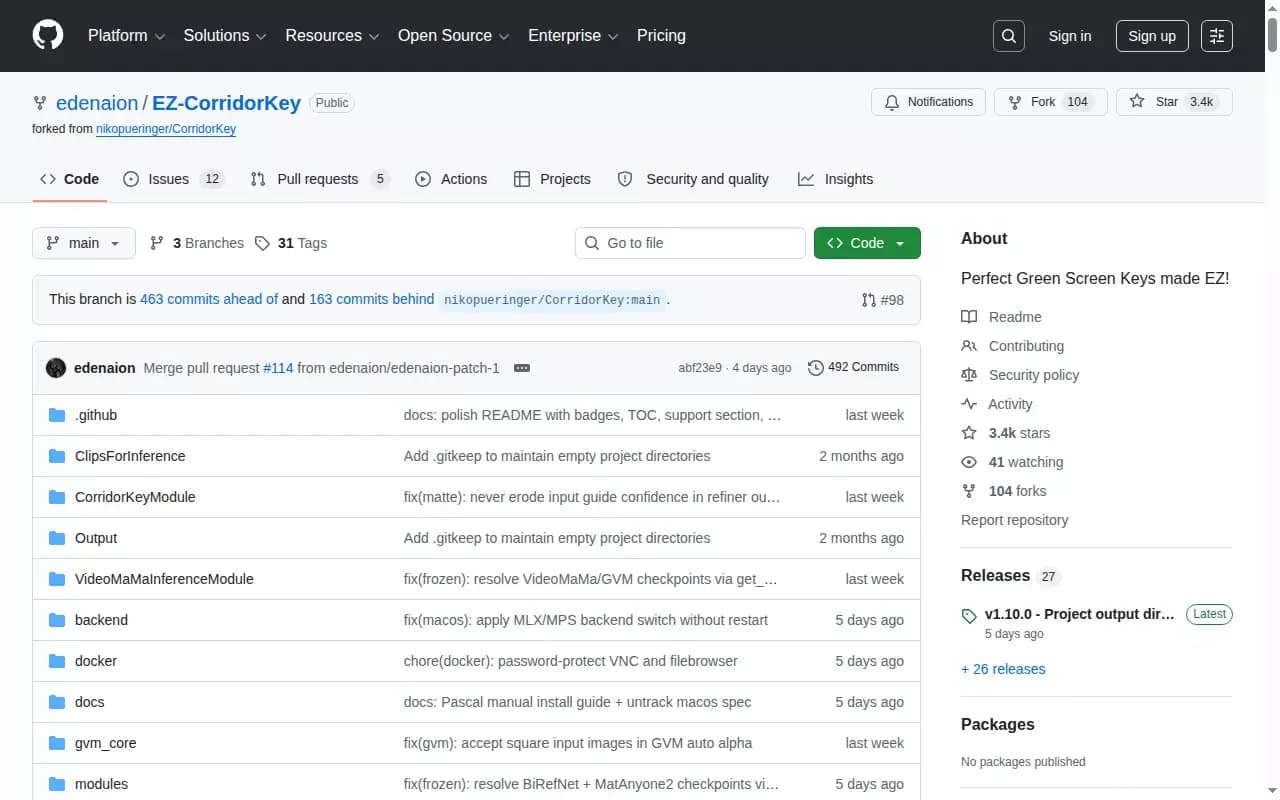The height and width of the screenshot is (800, 1280).
Task: Click the CorridorKeyModule folder icon
Action: (x=57, y=497)
